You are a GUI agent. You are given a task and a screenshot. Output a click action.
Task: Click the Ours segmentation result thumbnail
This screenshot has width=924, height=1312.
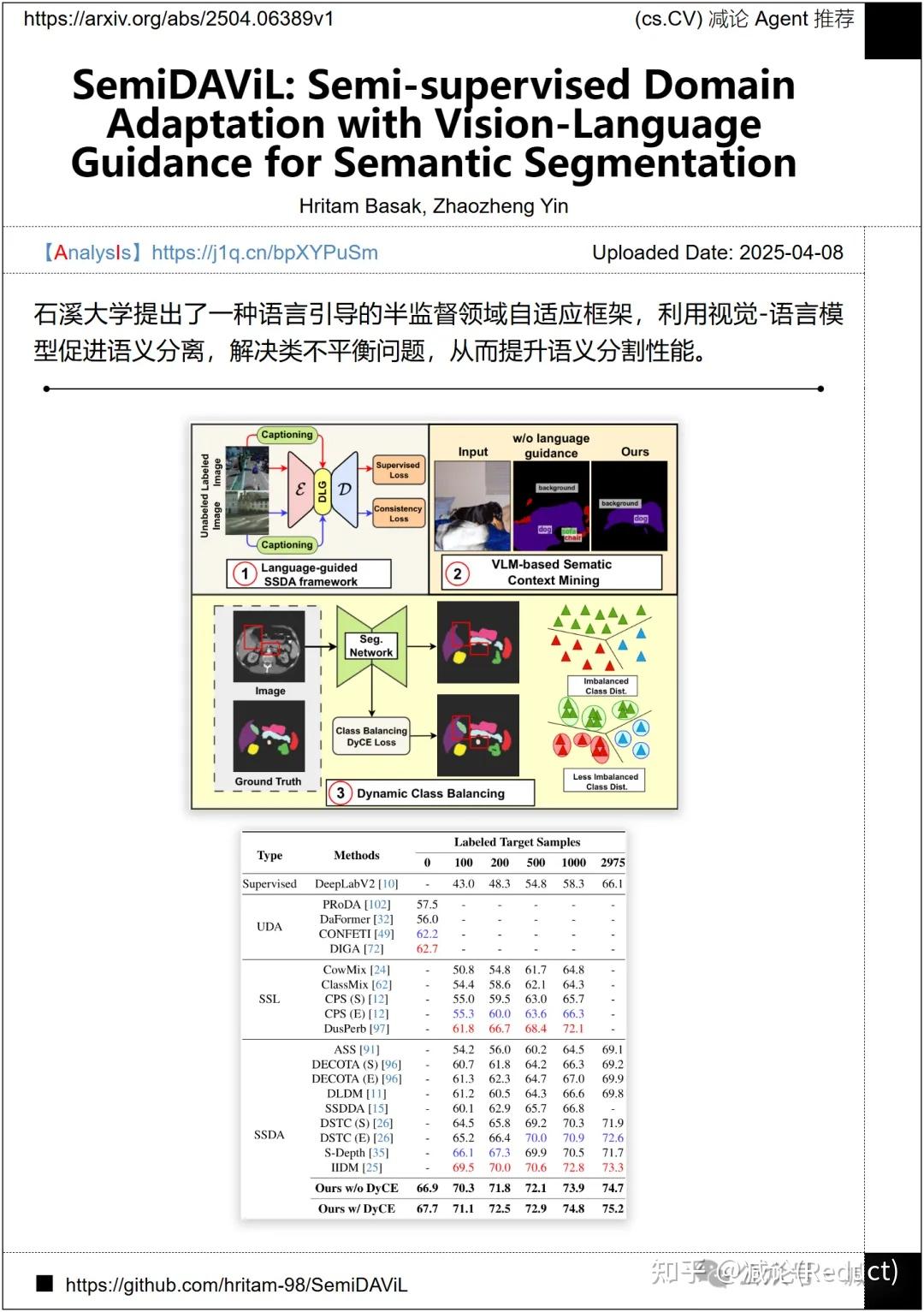(x=630, y=506)
